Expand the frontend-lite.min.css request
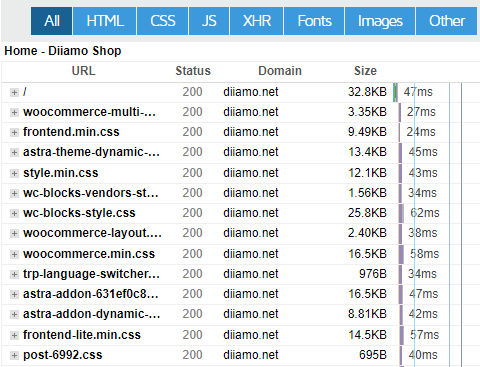Viewport: 480px width, 367px height. pos(14,335)
